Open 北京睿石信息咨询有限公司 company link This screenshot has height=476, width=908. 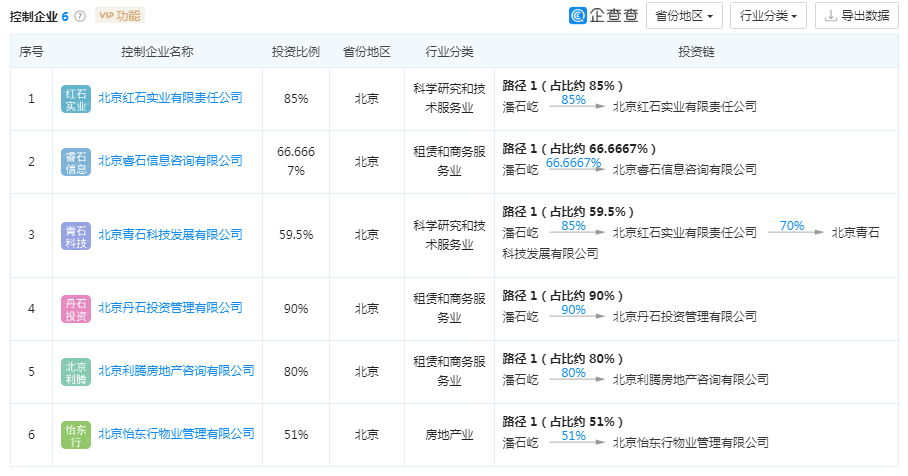(x=170, y=161)
